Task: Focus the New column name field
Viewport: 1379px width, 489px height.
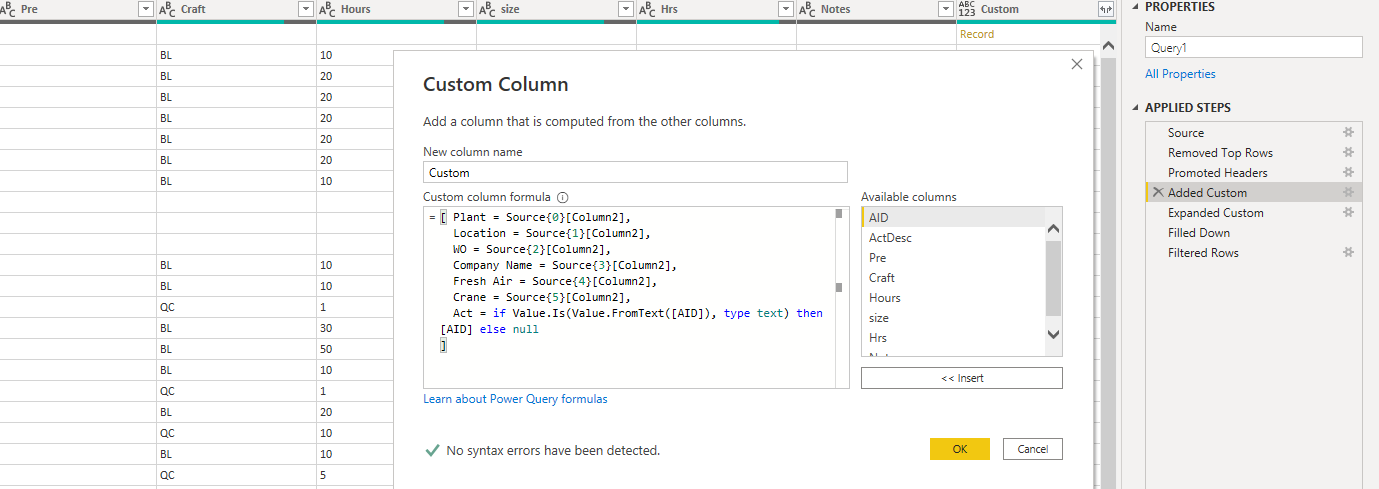Action: [x=635, y=172]
